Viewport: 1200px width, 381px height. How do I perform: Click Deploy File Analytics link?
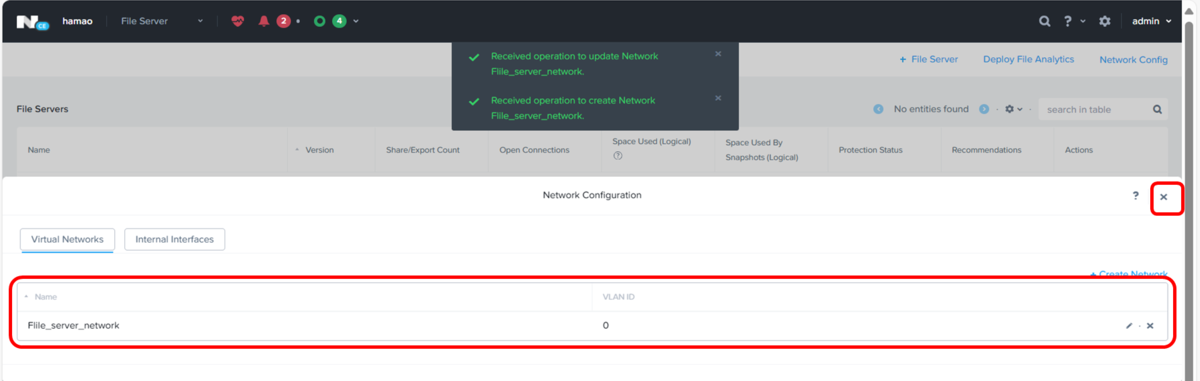[x=1028, y=60]
